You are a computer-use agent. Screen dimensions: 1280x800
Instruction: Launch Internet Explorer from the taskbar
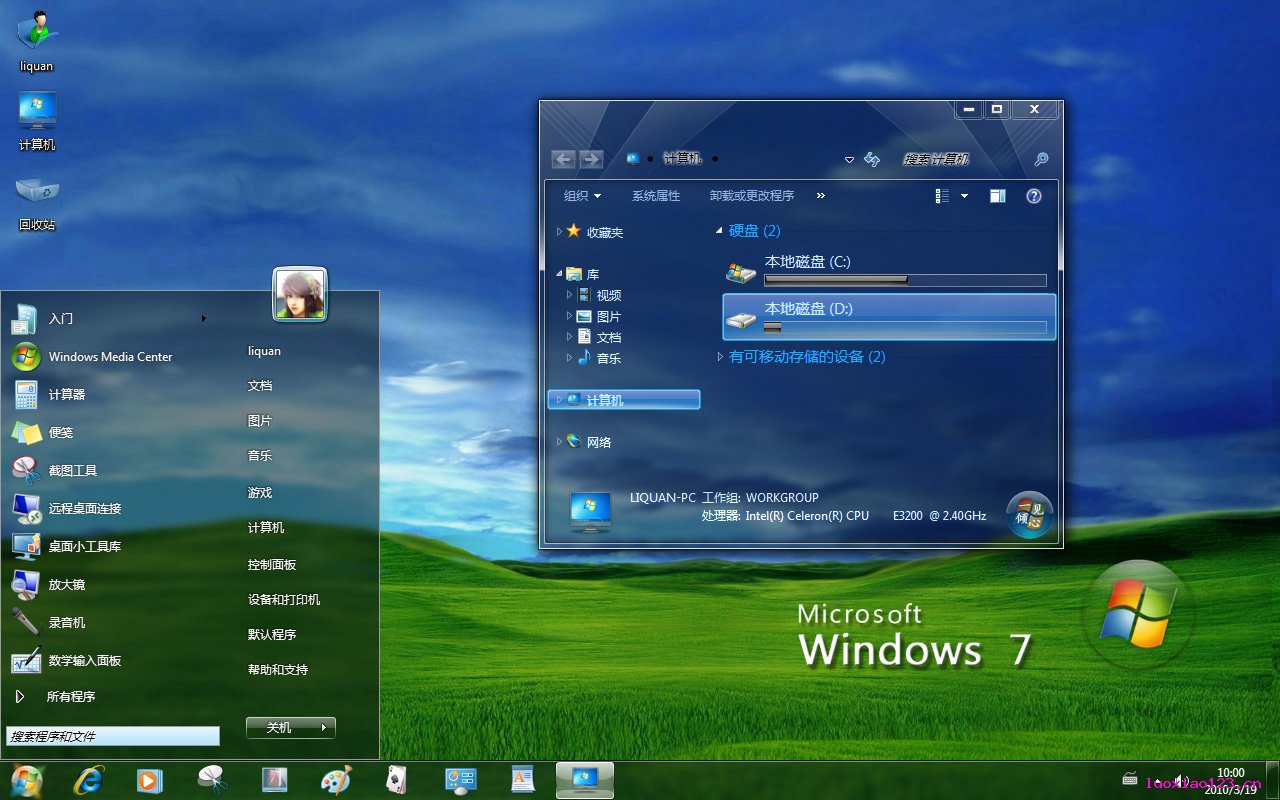pos(88,780)
